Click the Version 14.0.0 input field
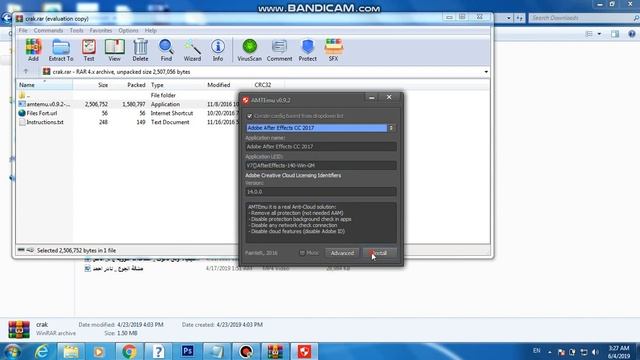The image size is (640, 360). 321,191
